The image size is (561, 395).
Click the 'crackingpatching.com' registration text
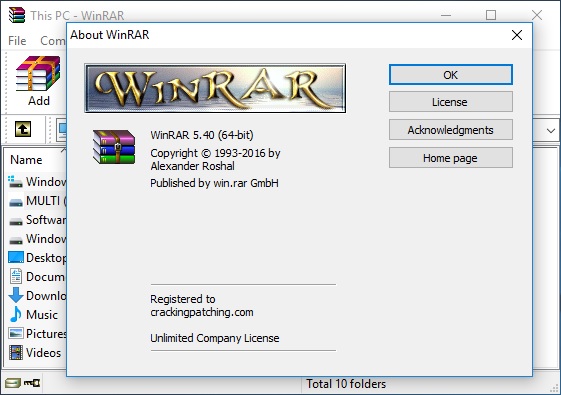pos(202,312)
